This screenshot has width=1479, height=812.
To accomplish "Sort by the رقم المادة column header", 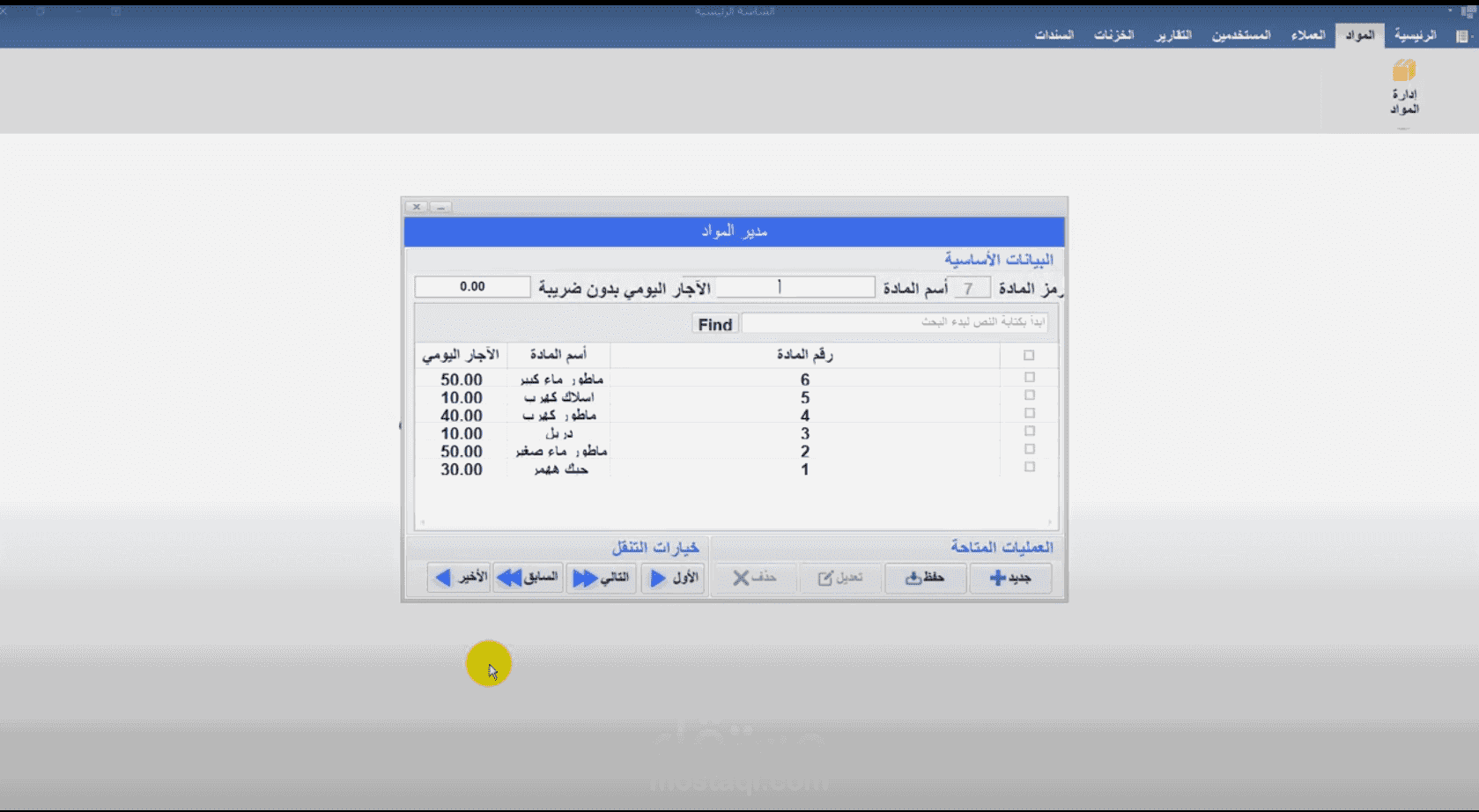I will (805, 355).
